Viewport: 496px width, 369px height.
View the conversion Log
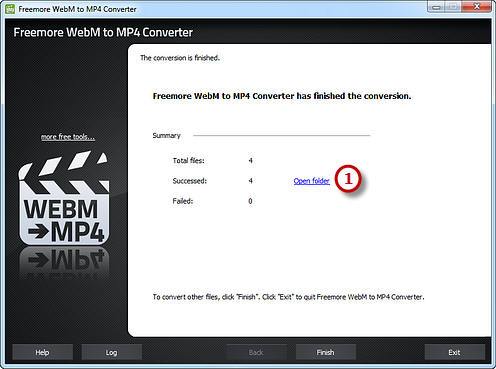tap(112, 352)
